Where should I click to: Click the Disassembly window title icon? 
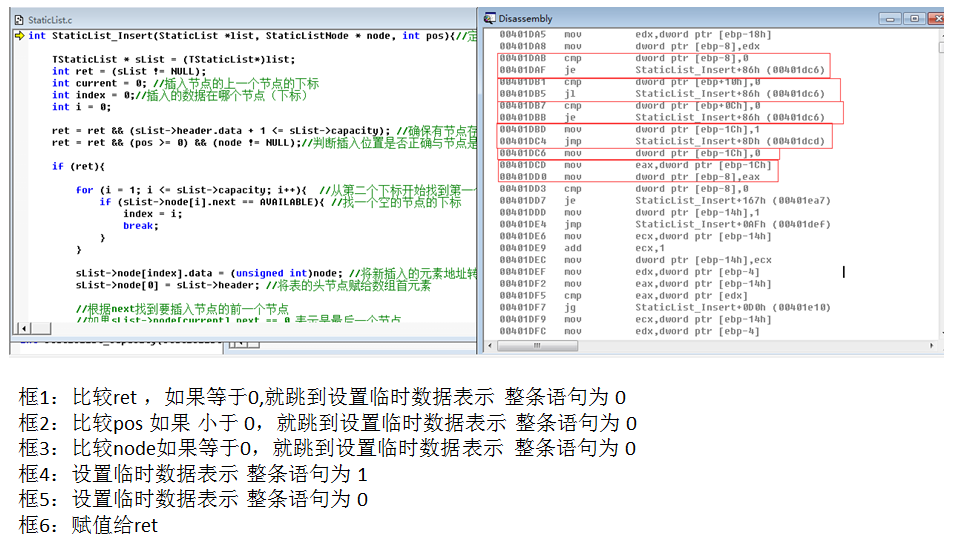coord(490,18)
